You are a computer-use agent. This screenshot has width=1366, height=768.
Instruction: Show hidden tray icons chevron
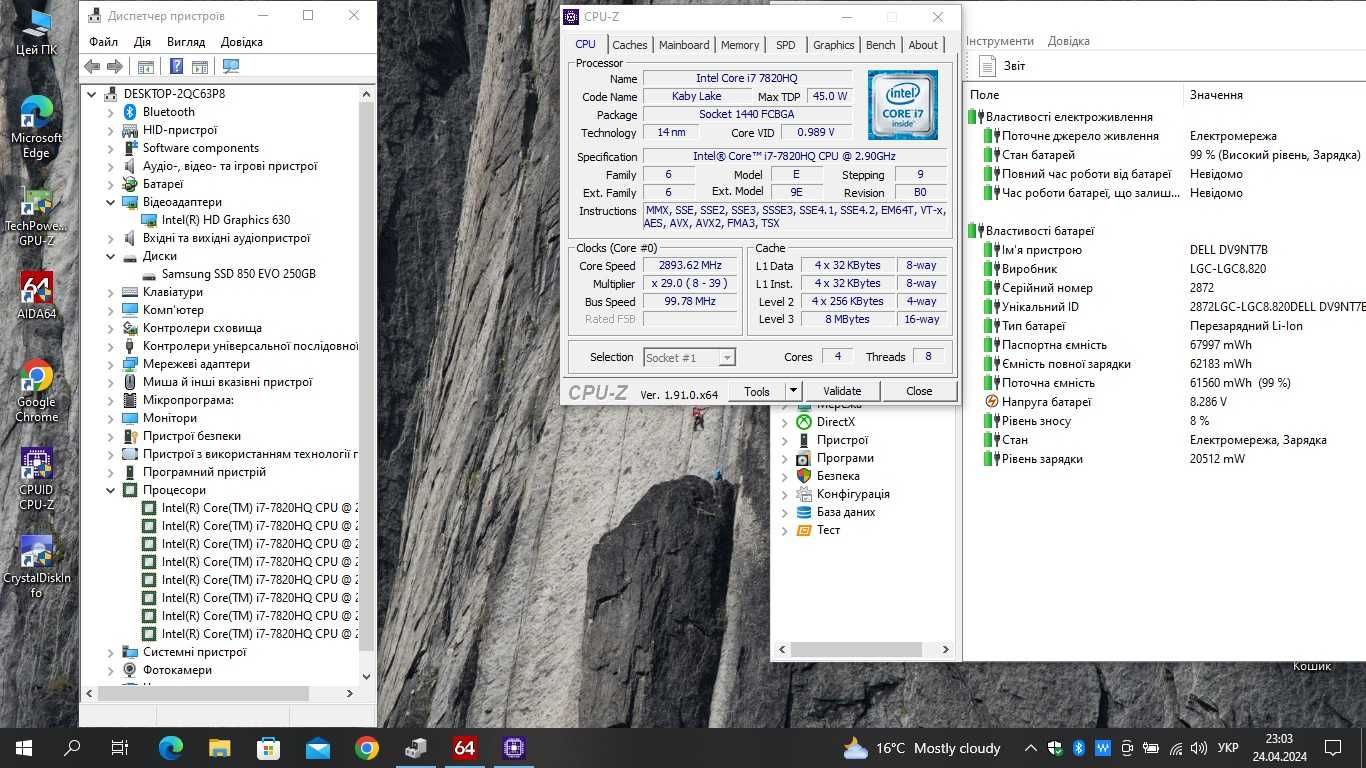pos(1031,748)
